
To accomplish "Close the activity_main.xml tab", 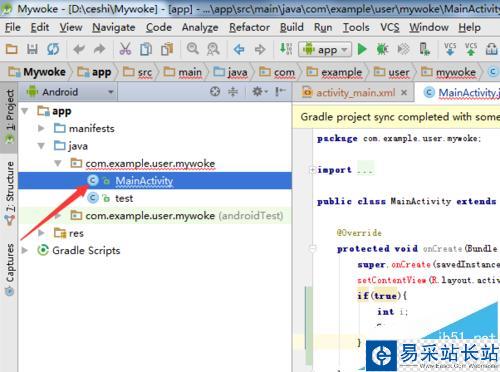I will click(x=404, y=92).
